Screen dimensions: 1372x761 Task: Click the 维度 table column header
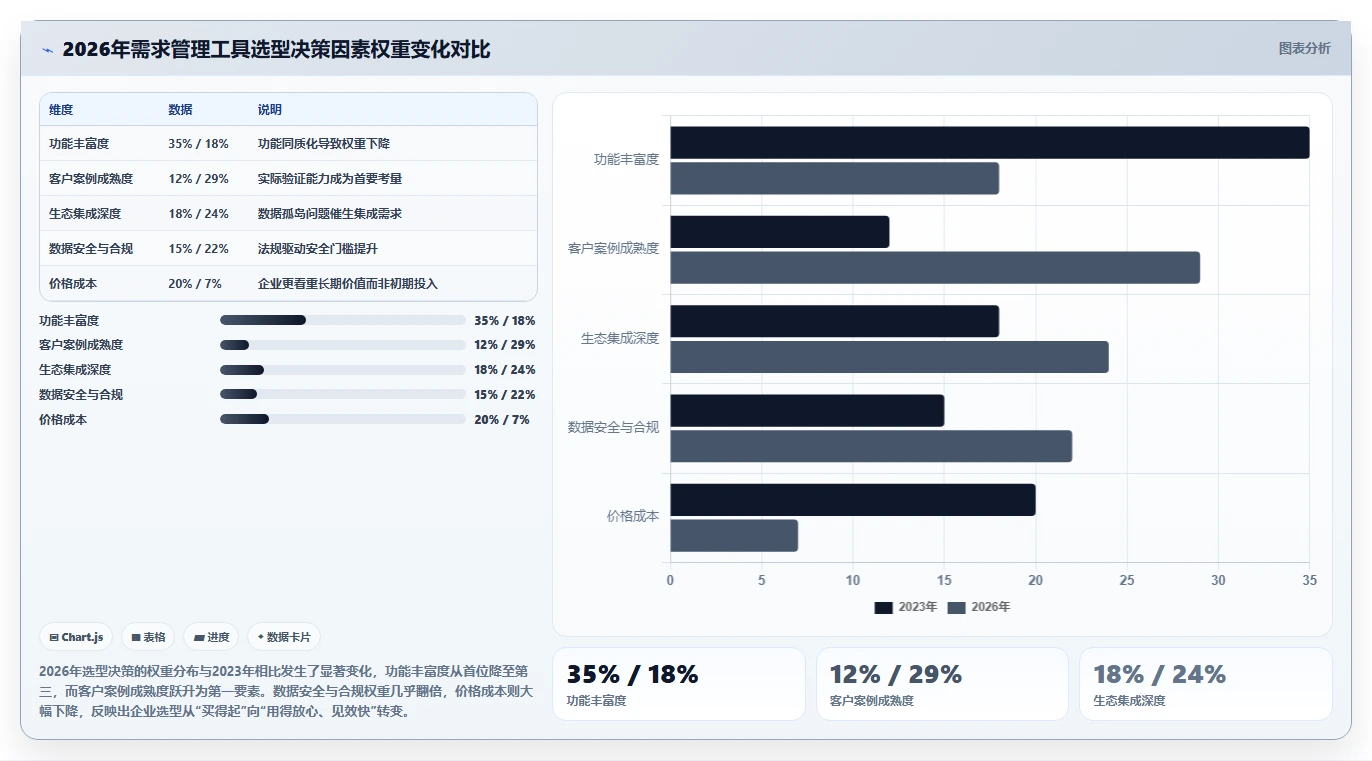click(61, 109)
